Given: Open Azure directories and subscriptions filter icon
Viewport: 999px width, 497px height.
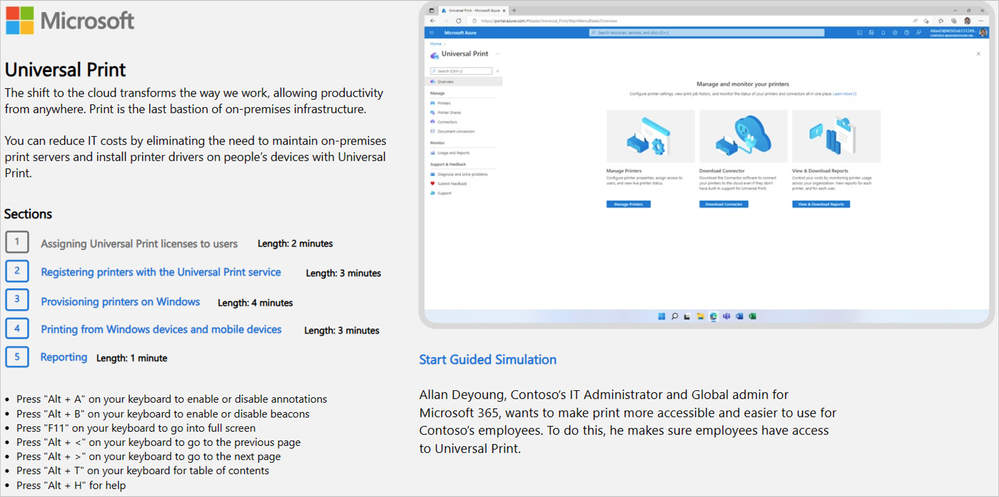Looking at the screenshot, I should pyautogui.click(x=872, y=32).
